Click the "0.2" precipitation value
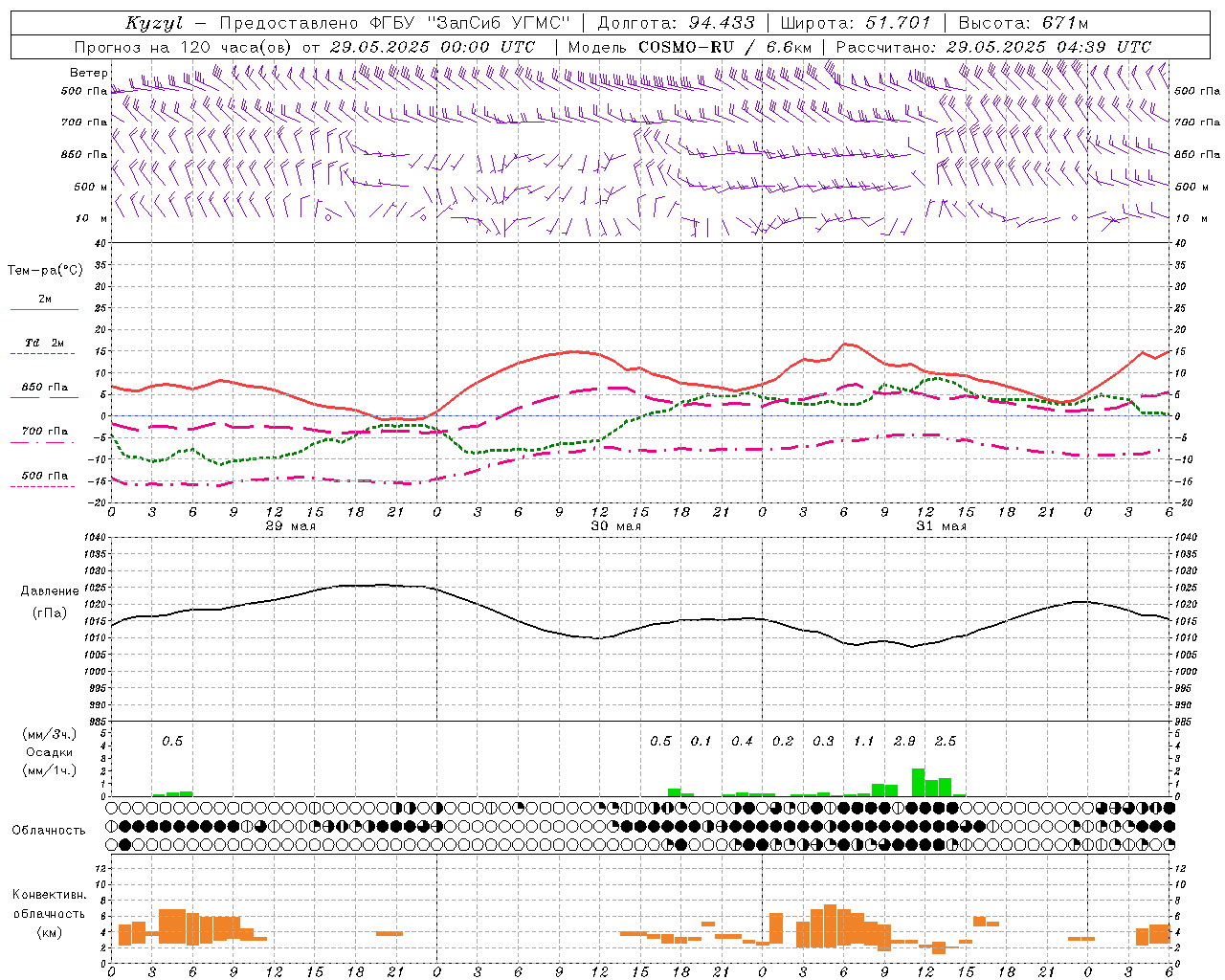The image size is (1225, 980). click(x=783, y=742)
